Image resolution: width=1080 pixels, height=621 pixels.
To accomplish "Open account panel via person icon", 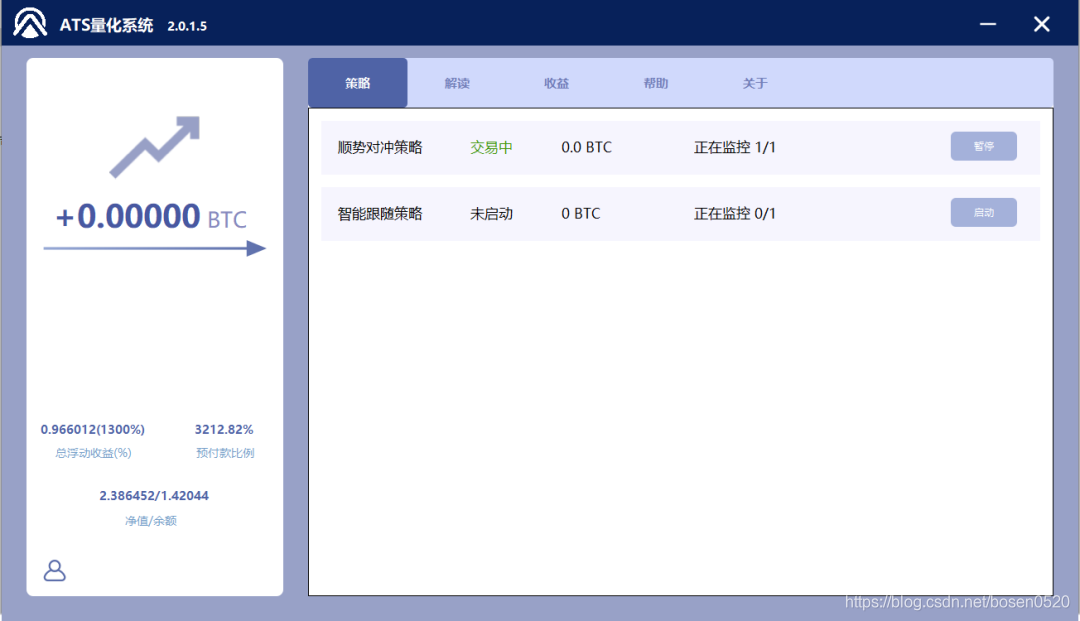I will point(54,570).
